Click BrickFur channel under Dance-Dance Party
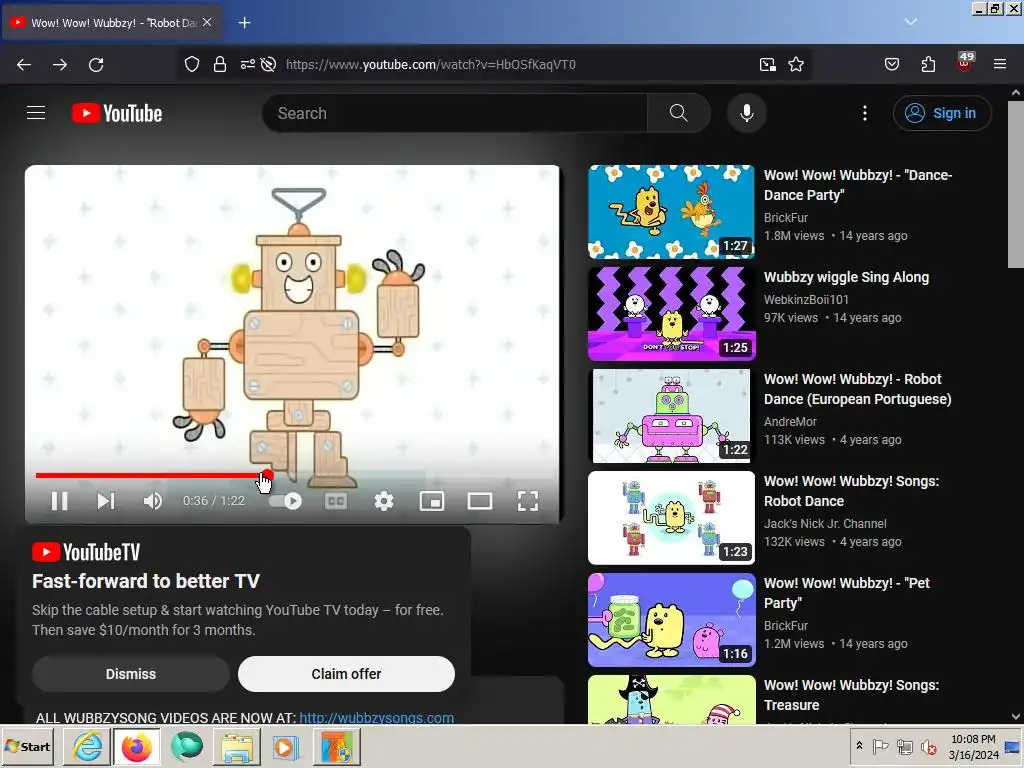 [x=786, y=217]
